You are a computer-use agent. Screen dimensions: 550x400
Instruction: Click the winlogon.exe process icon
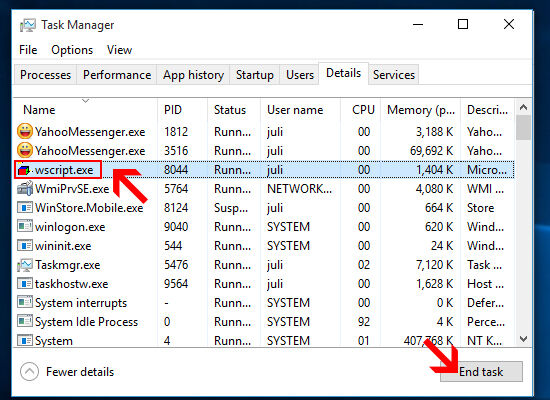(25, 227)
